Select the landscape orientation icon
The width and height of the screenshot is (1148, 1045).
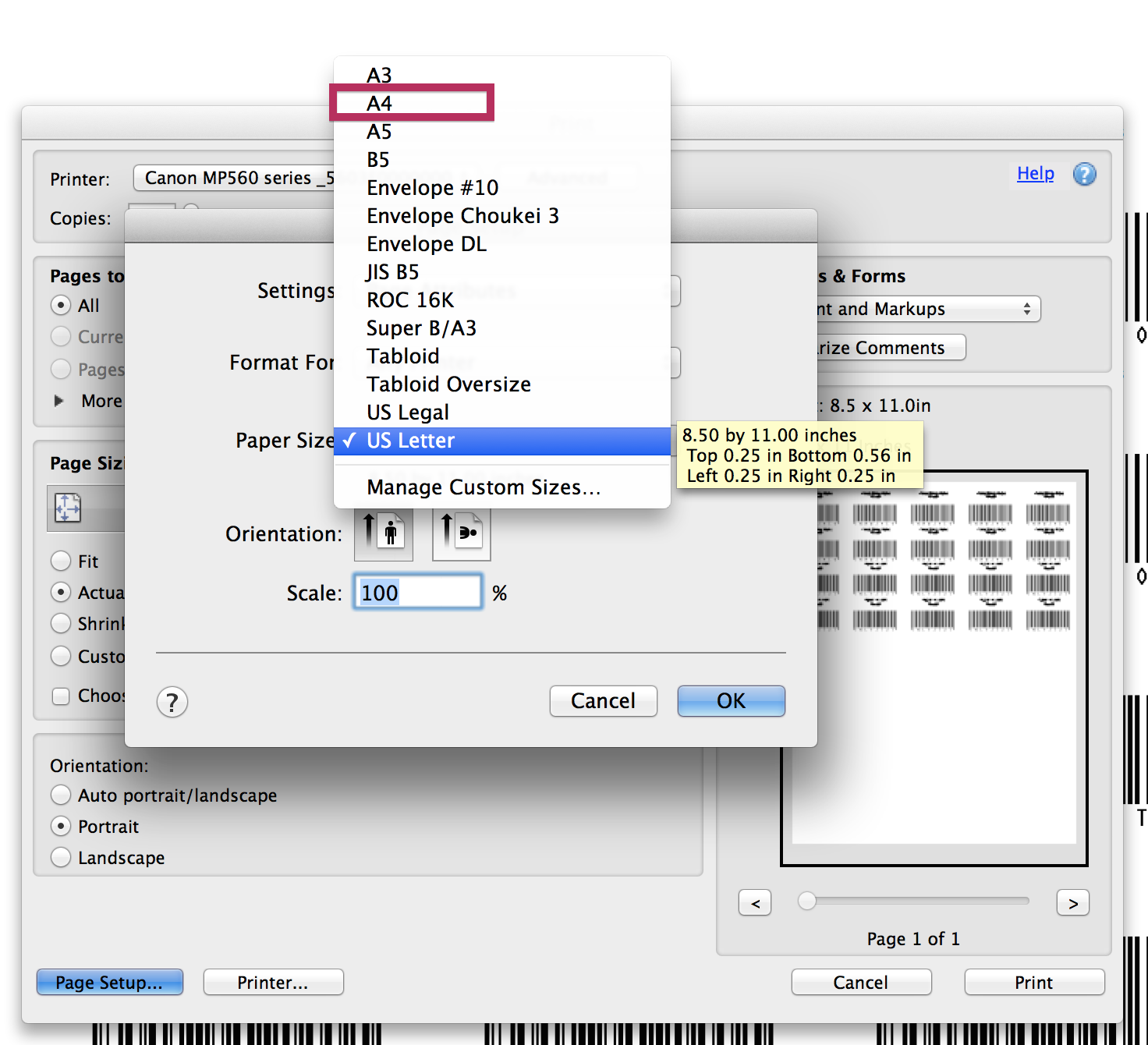tap(460, 533)
